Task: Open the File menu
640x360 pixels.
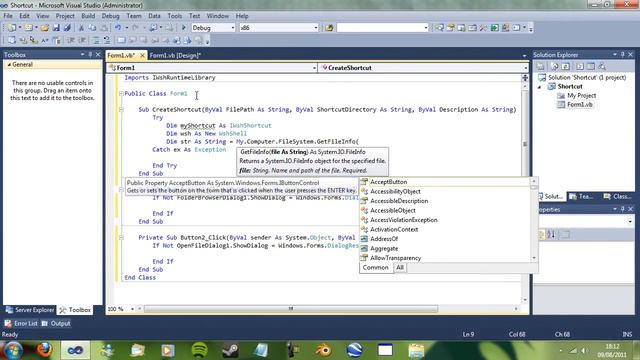Action: click(x=8, y=16)
